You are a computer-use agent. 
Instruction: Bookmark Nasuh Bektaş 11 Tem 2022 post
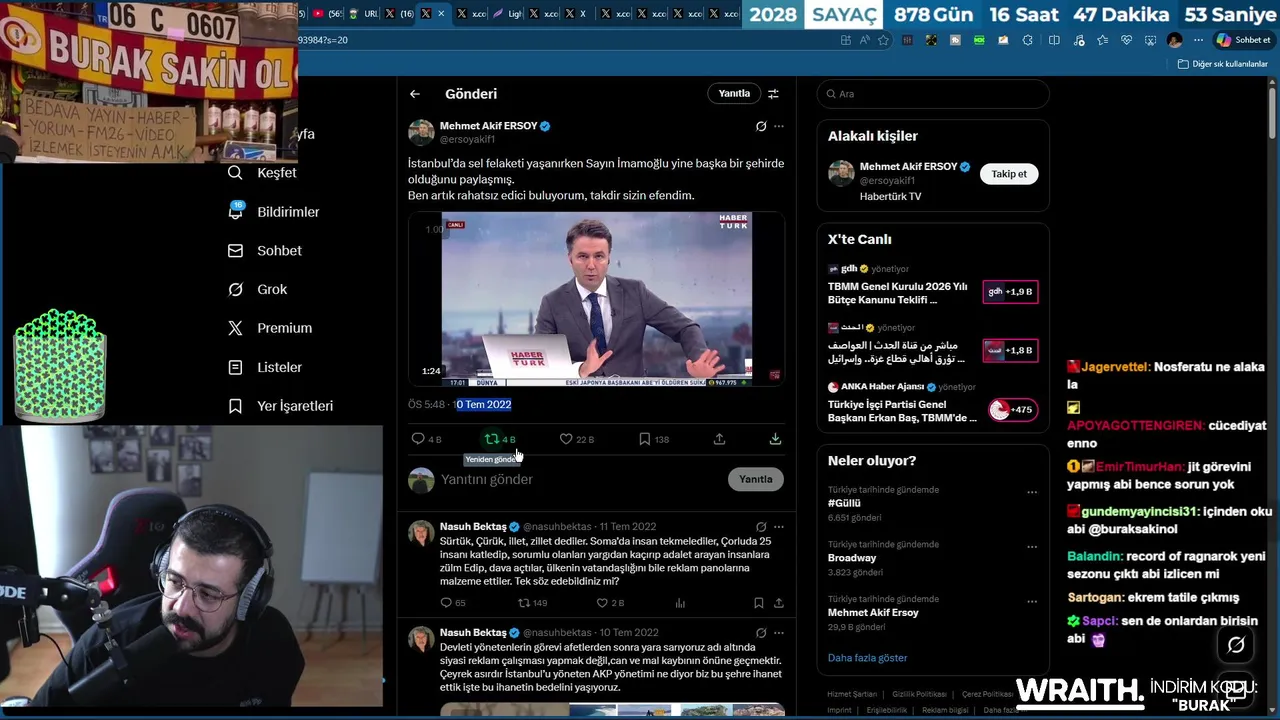point(759,603)
